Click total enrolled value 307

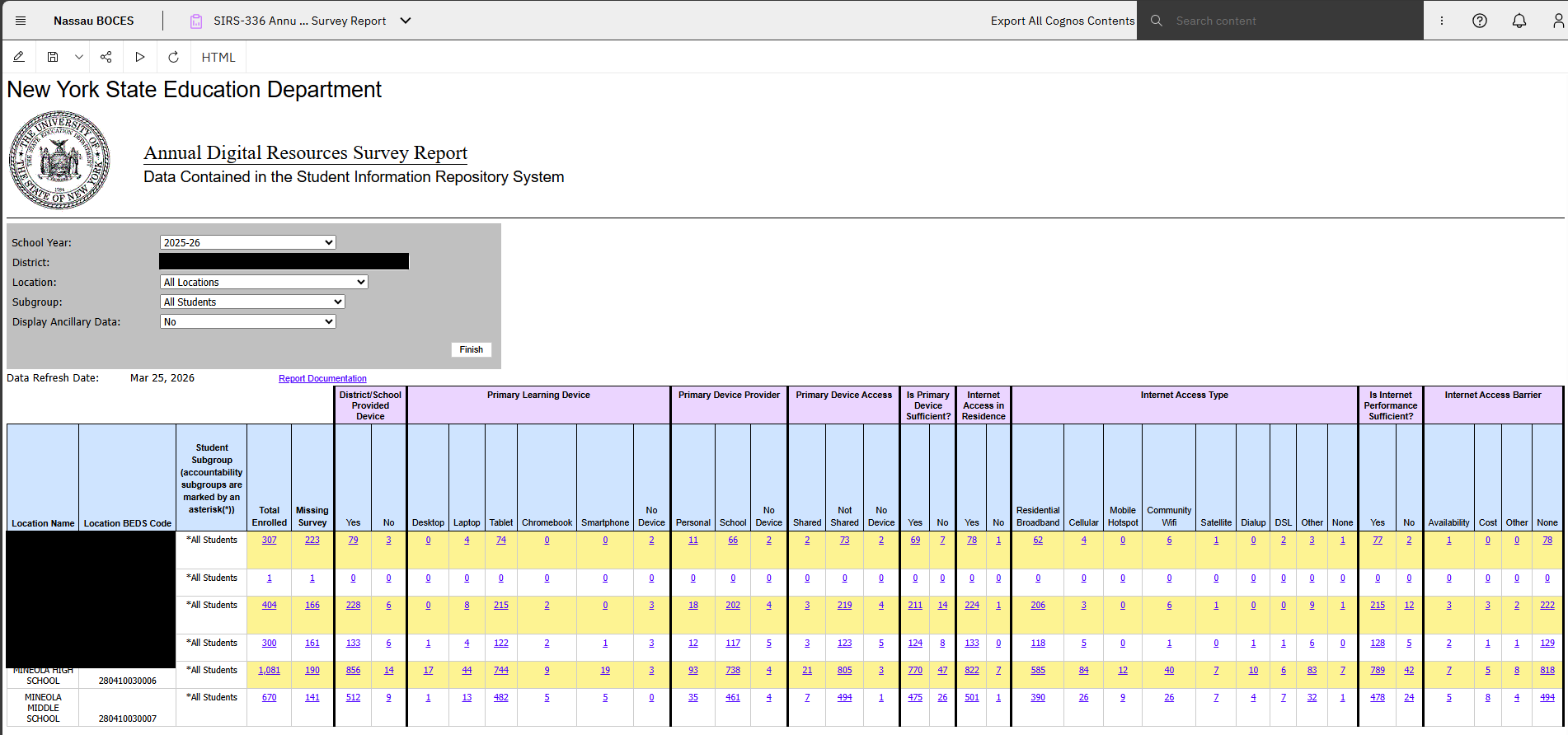[270, 541]
